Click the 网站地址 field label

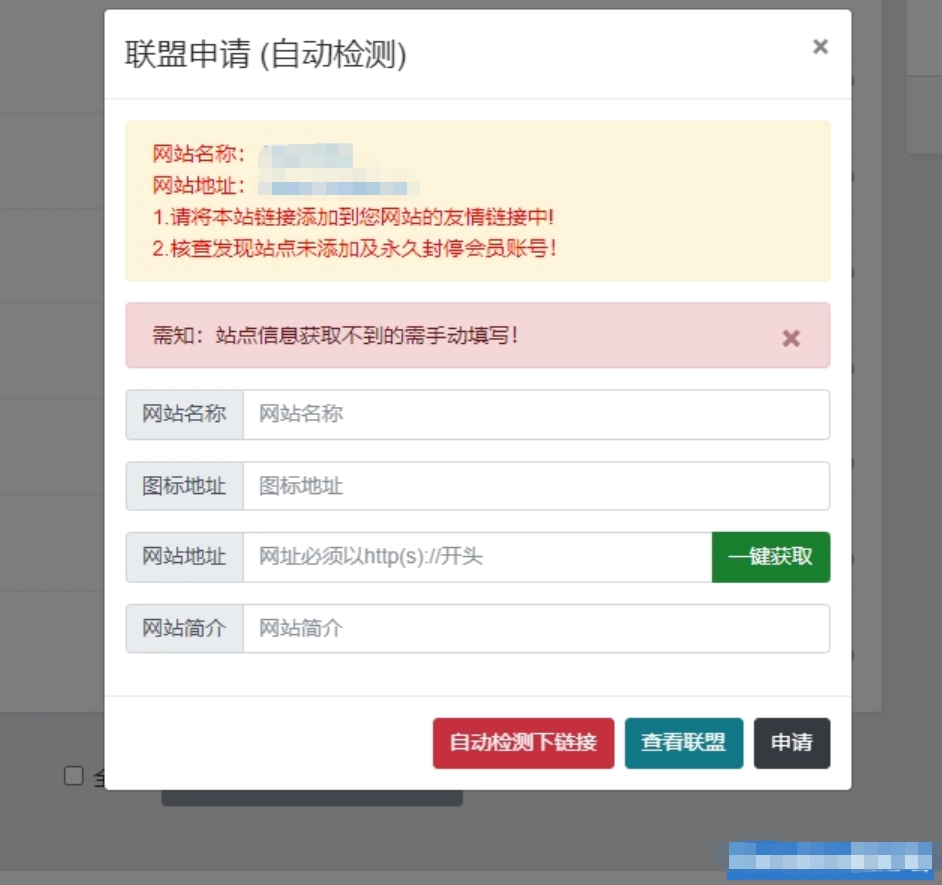184,557
